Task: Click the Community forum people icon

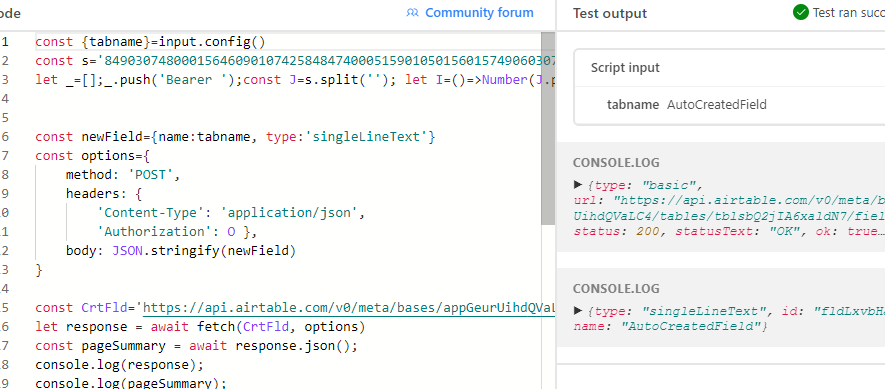Action: (x=413, y=12)
